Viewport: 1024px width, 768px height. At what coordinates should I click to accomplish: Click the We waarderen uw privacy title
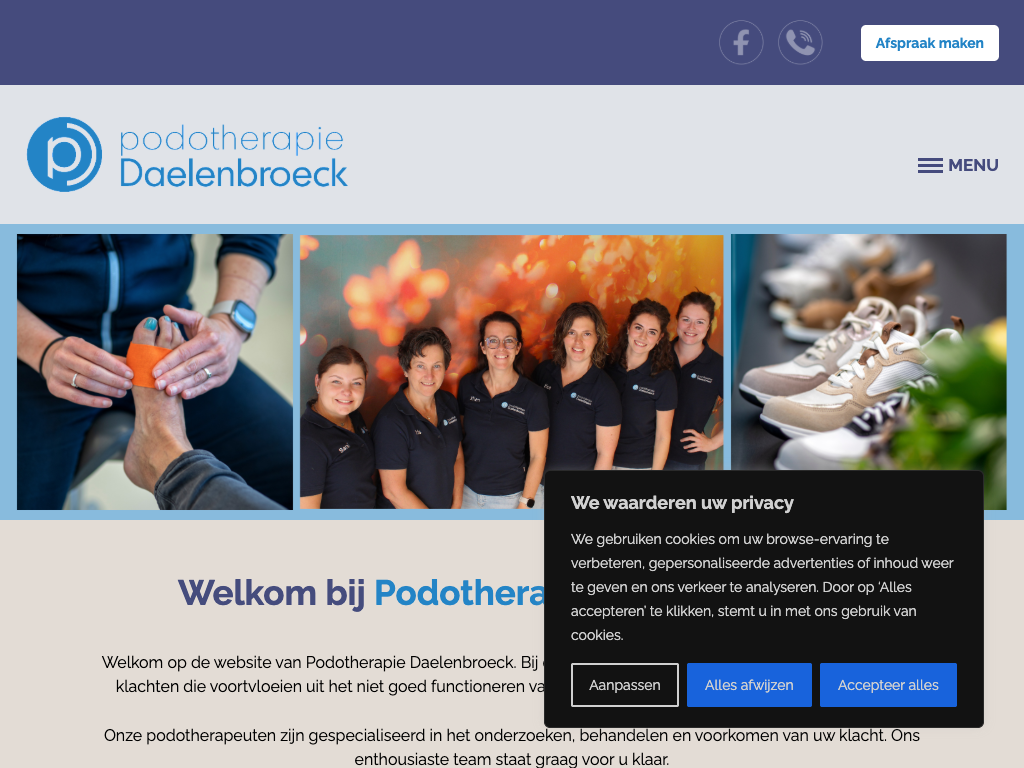(682, 503)
